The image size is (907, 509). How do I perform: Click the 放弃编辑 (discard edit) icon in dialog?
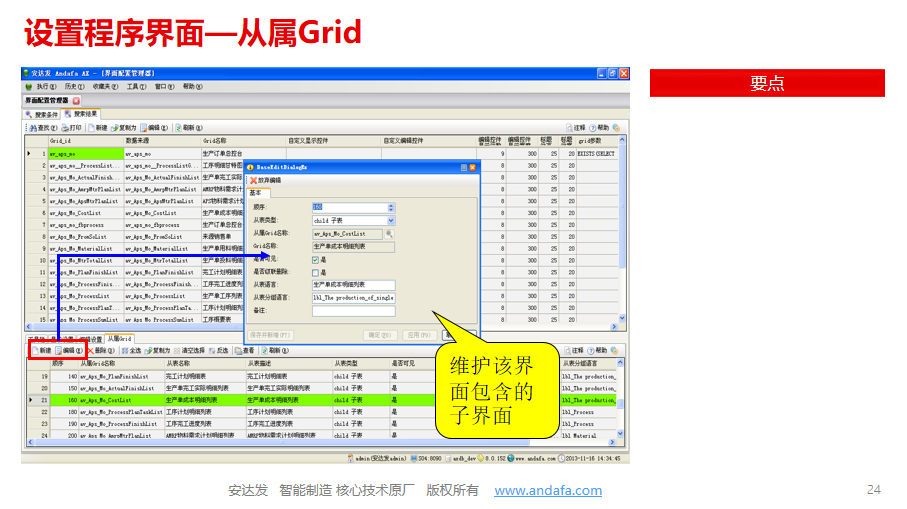[252, 180]
